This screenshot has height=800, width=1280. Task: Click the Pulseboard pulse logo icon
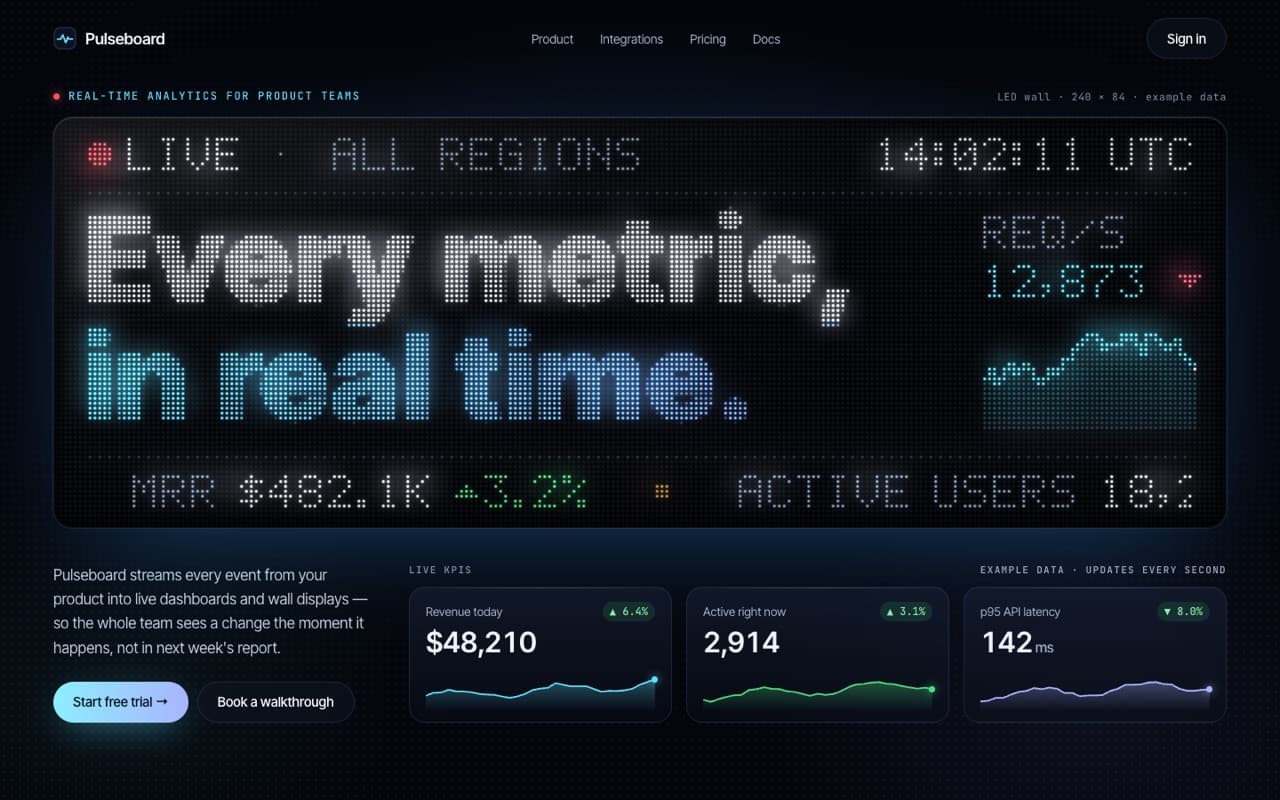[x=65, y=39]
